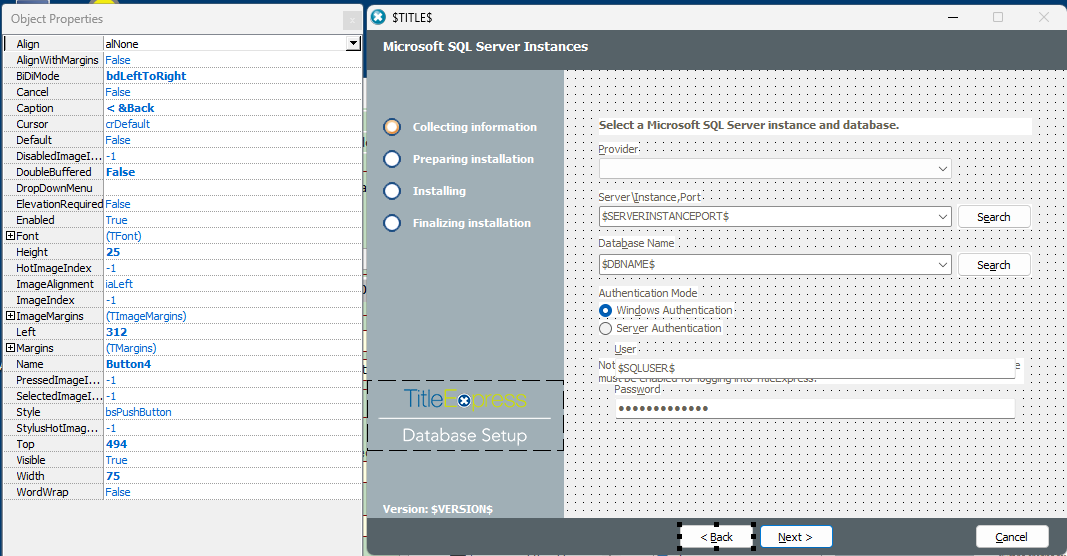Open the Provider dropdown

coord(942,169)
